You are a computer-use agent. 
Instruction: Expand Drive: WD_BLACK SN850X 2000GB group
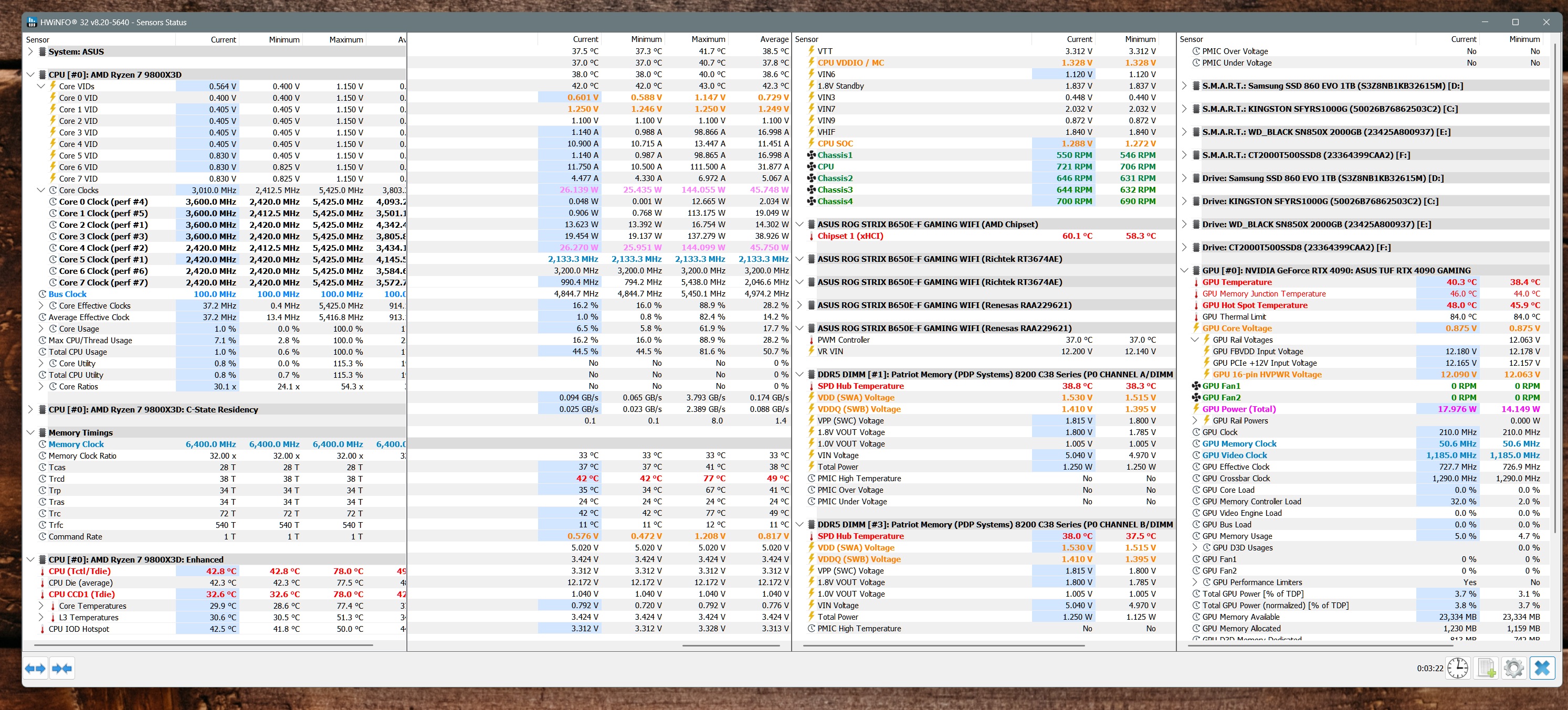[1184, 225]
